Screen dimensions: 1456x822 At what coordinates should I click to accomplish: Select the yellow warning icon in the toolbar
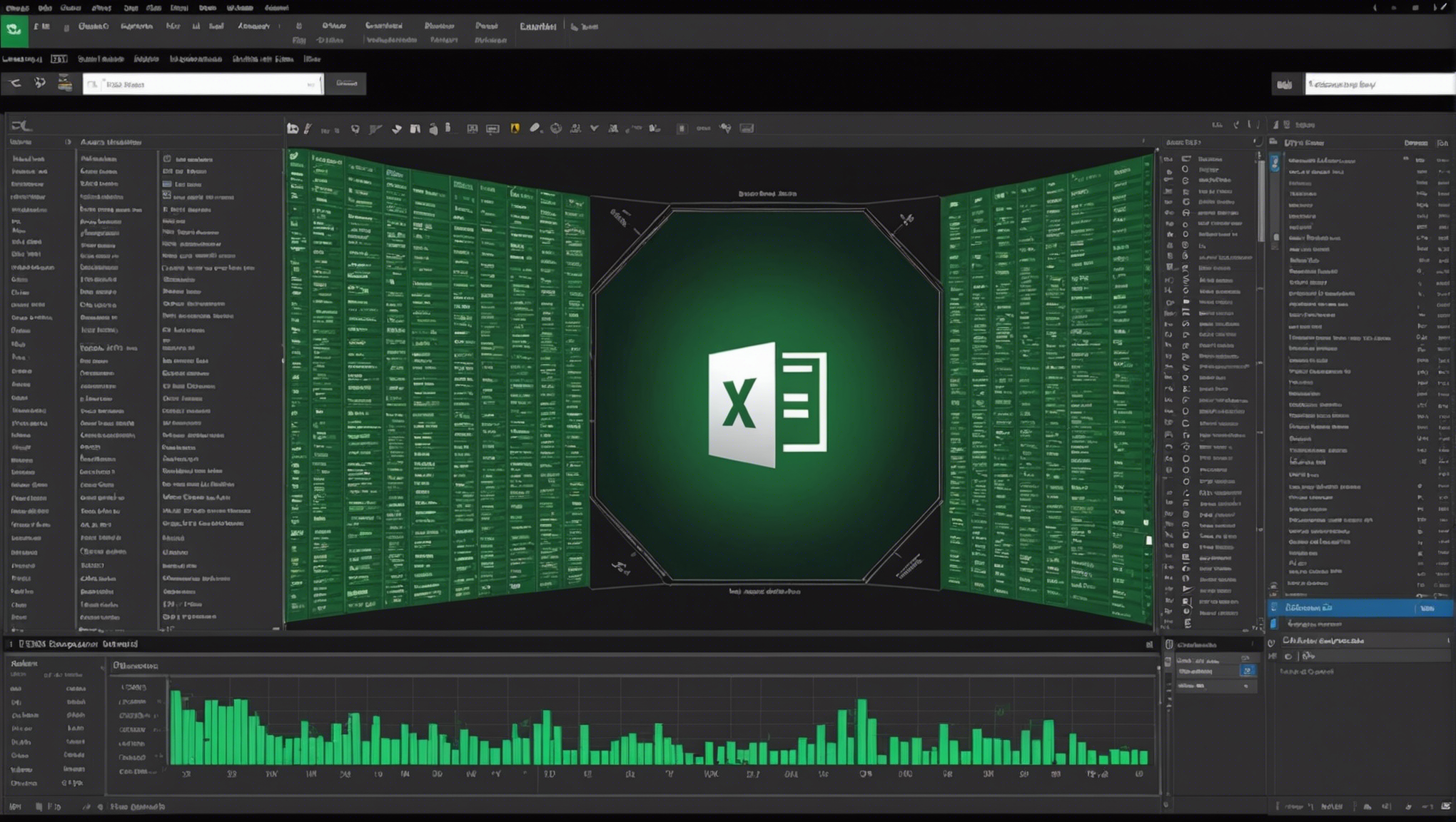click(512, 127)
